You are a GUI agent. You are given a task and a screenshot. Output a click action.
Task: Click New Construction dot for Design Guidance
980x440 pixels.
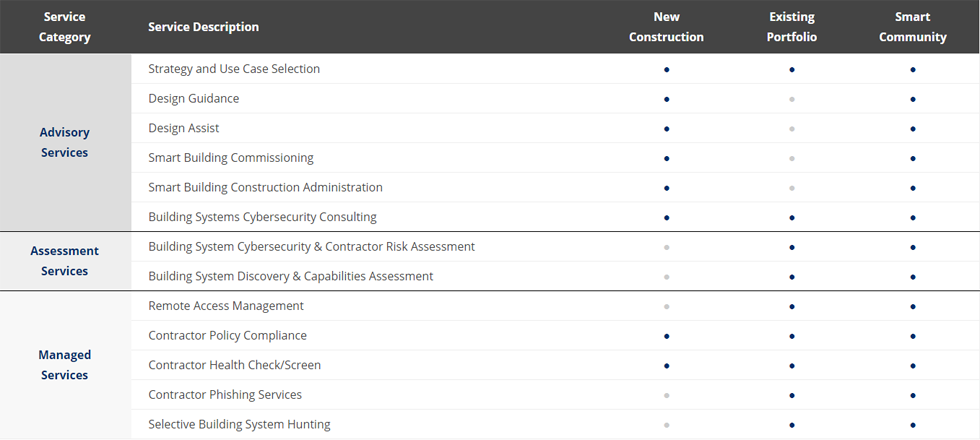coord(667,99)
